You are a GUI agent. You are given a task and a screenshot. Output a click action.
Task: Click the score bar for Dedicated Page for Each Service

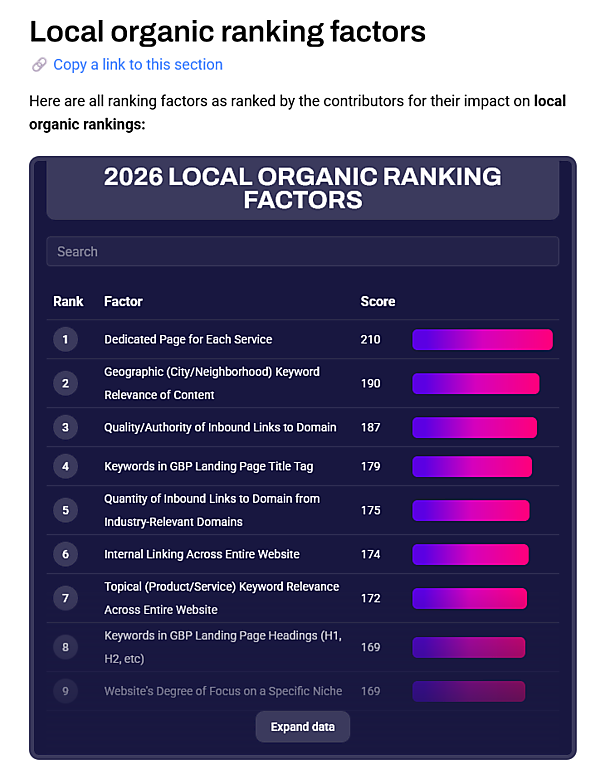point(482,340)
